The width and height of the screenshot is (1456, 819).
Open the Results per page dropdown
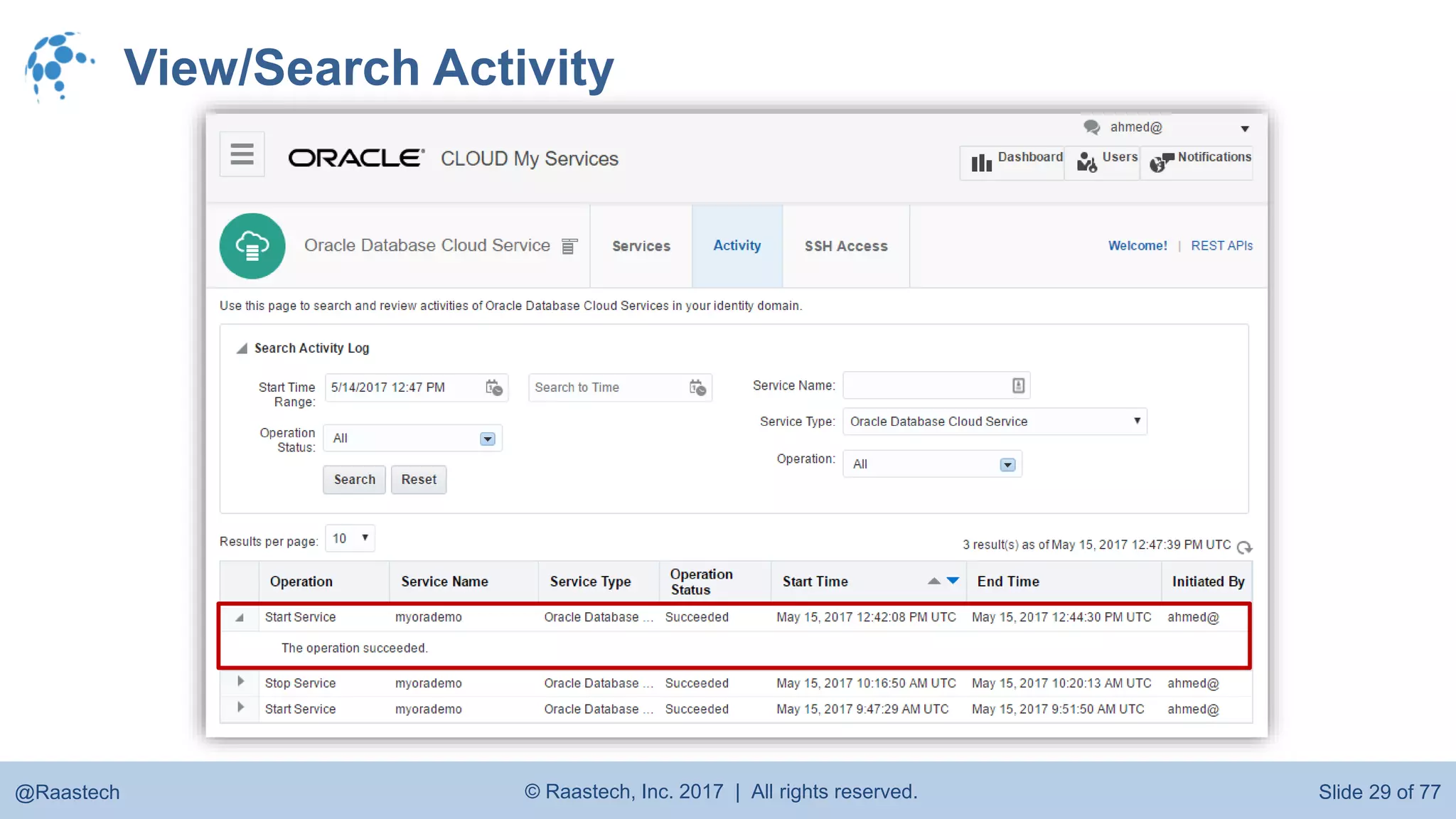[350, 538]
